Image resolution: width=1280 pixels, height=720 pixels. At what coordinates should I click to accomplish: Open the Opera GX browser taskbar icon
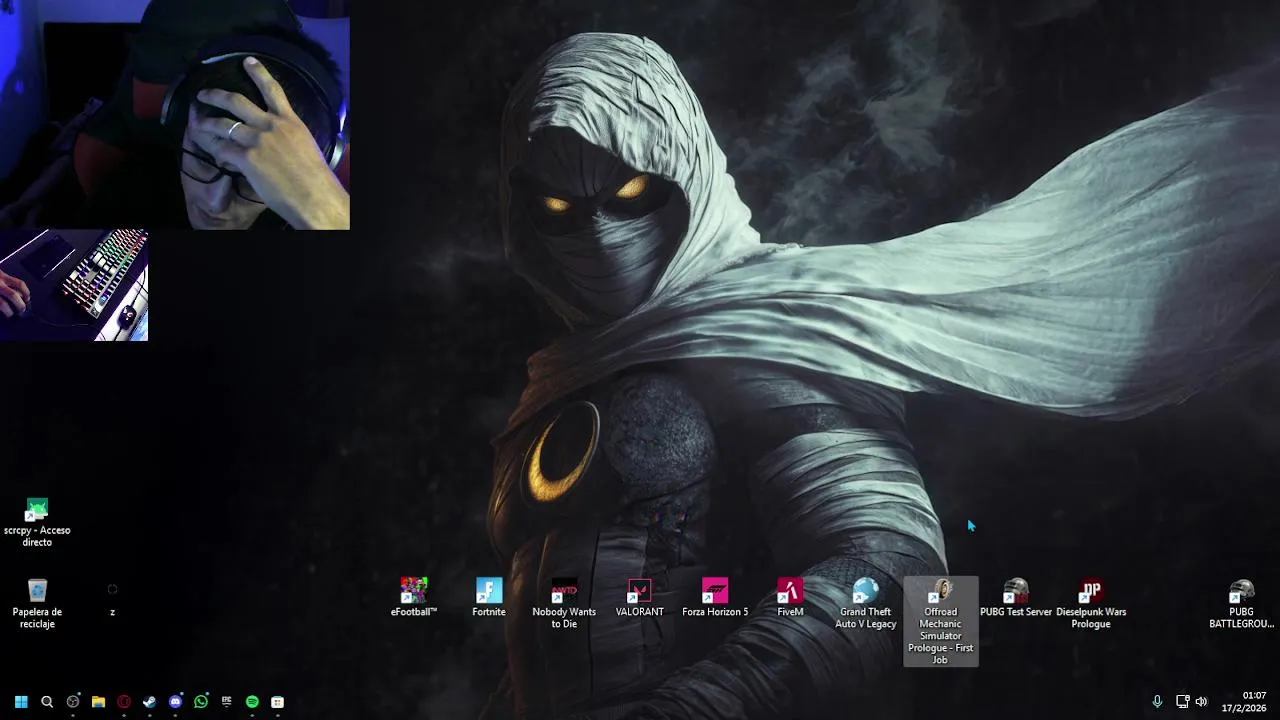124,702
